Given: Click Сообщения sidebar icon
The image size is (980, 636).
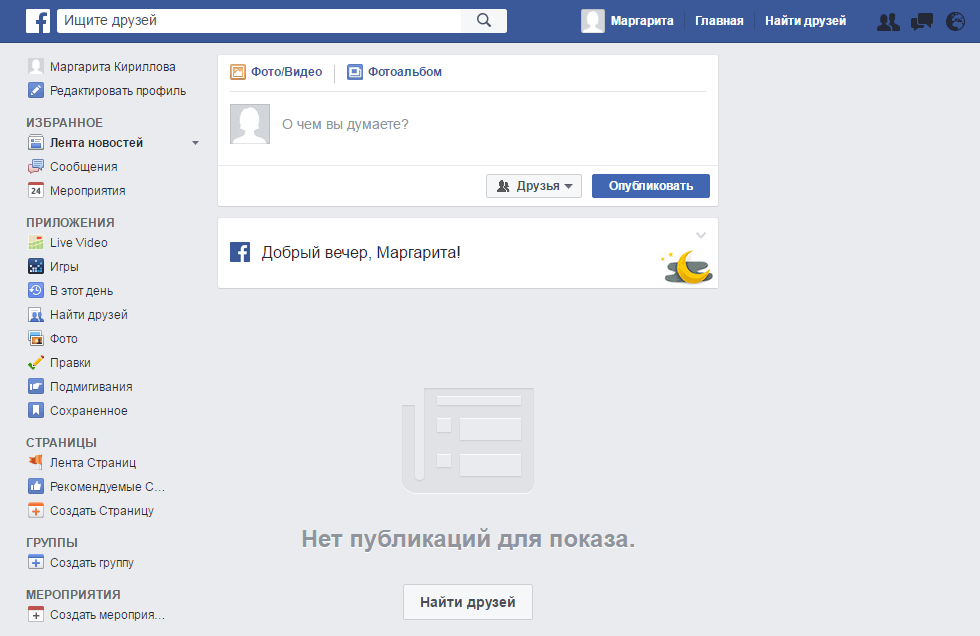Looking at the screenshot, I should point(36,167).
